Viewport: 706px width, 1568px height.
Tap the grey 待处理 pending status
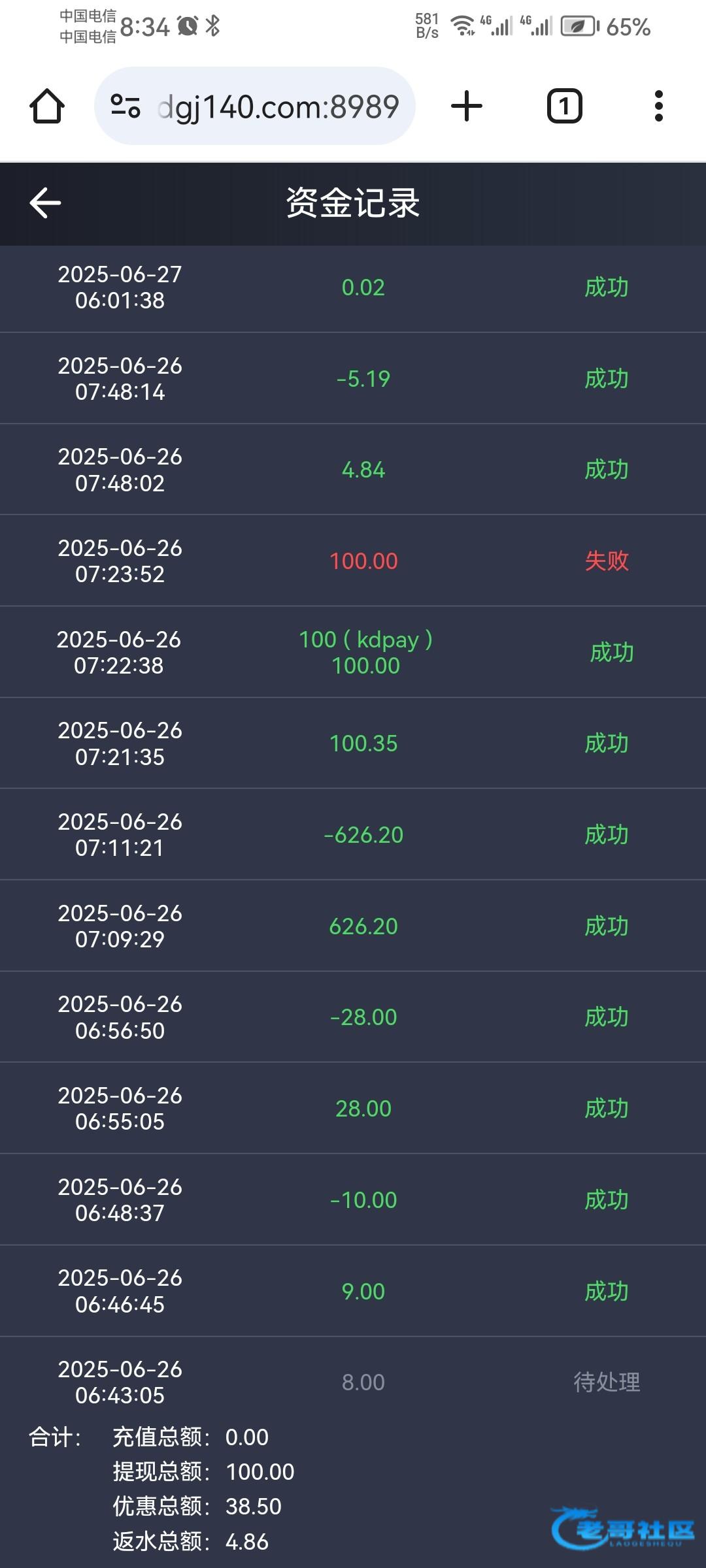(607, 1382)
